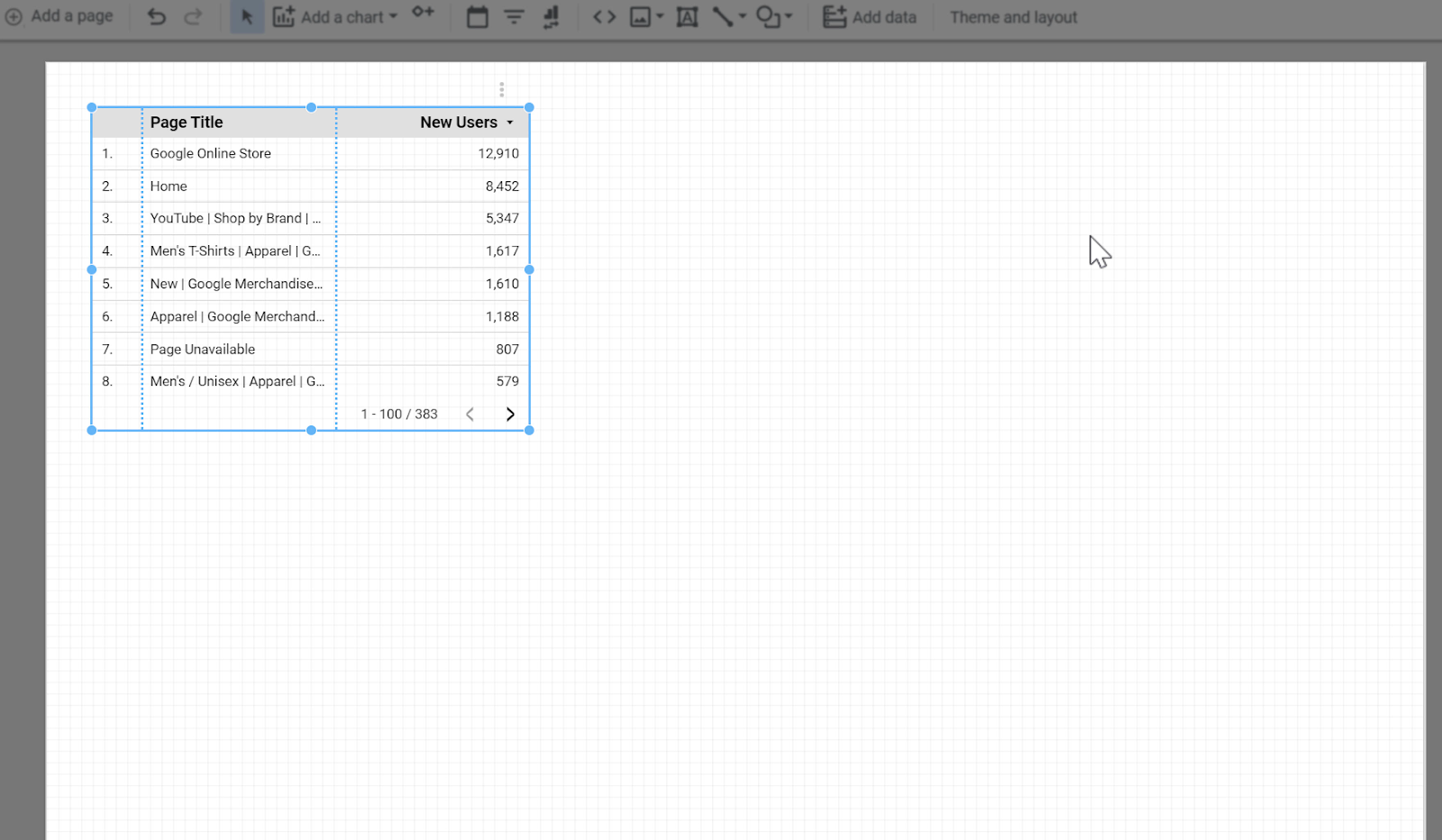Click the 1,617 value cell
1442x840 pixels.
[502, 251]
